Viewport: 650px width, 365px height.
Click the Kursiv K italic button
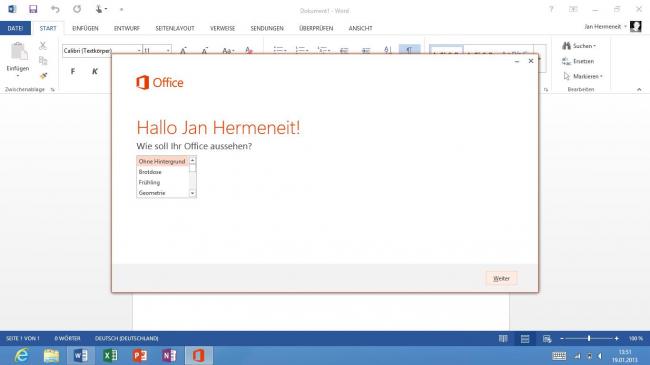pos(95,71)
